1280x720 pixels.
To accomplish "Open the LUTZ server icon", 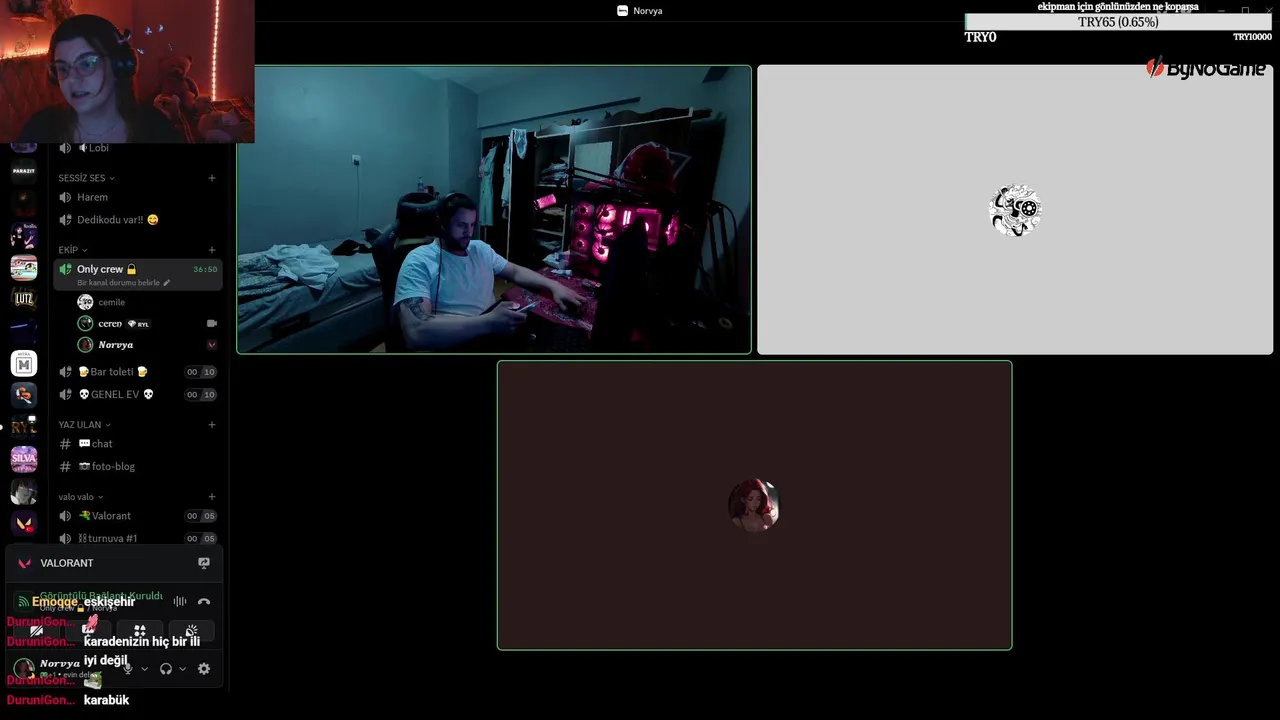I will coord(24,298).
